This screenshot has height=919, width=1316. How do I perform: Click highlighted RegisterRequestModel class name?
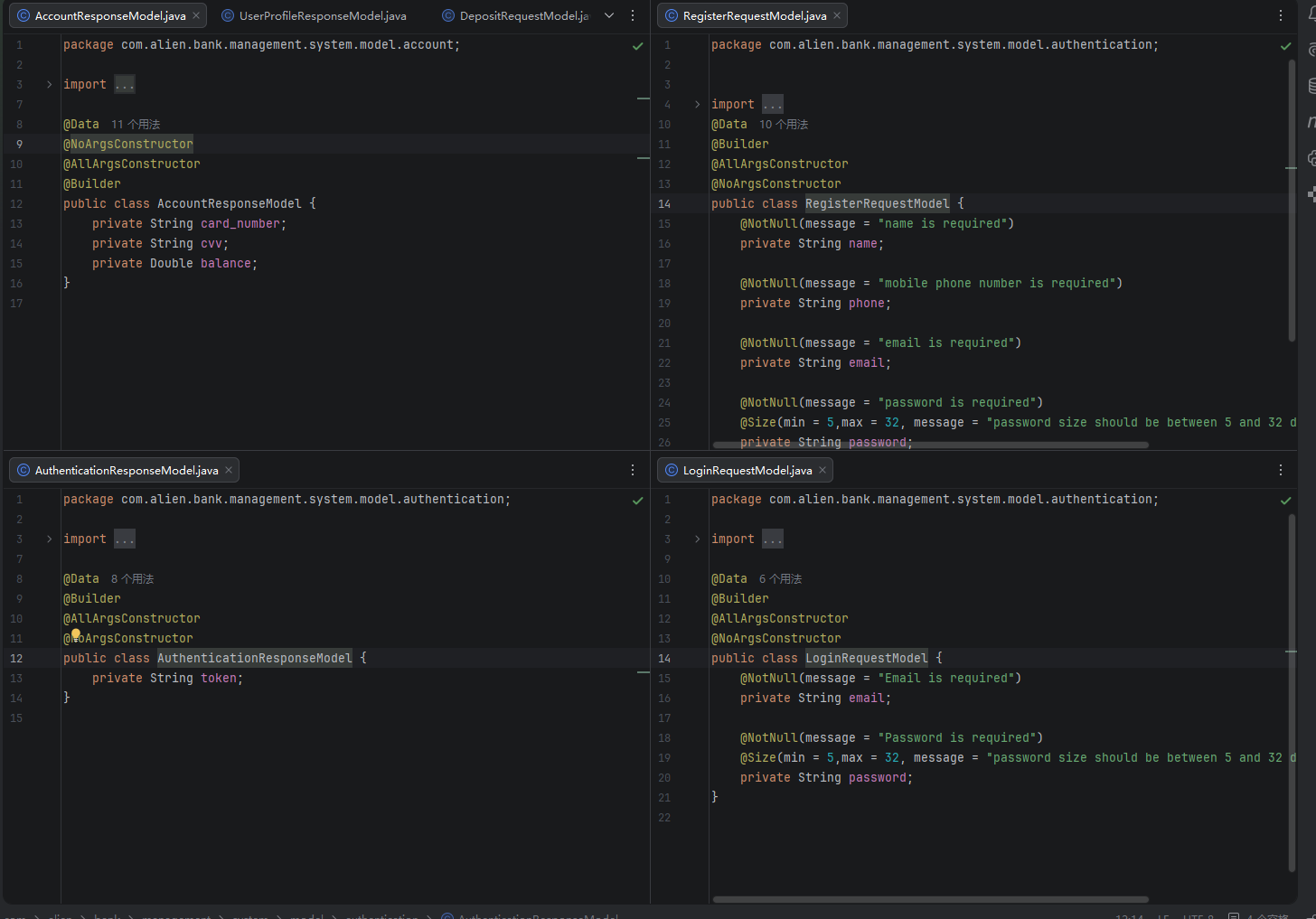(878, 204)
